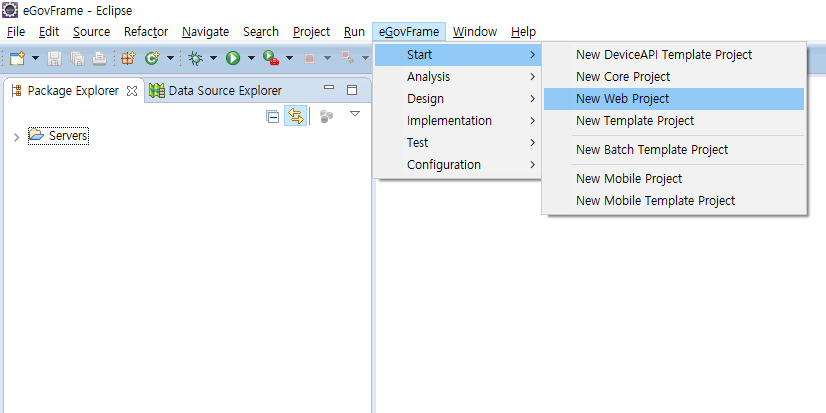Select New Mobile Template Project
This screenshot has width=826, height=413.
pos(655,201)
